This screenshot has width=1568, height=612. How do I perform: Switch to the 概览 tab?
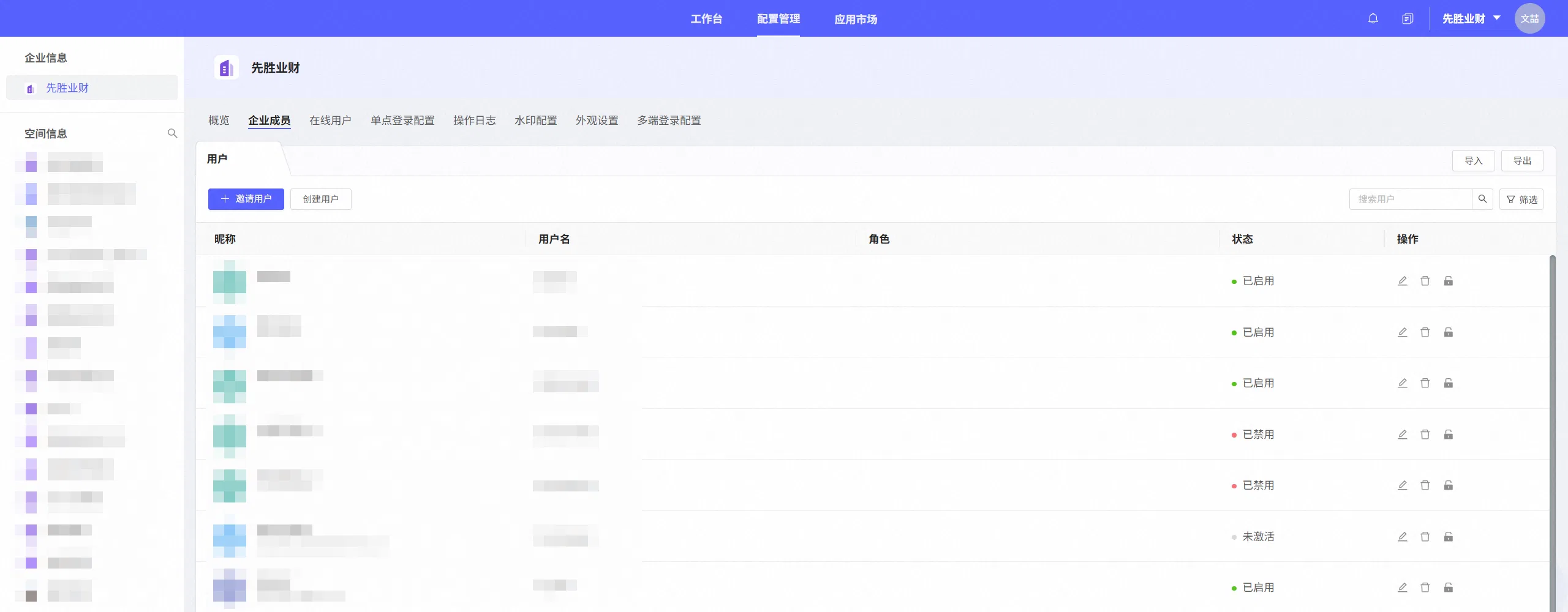tap(219, 121)
